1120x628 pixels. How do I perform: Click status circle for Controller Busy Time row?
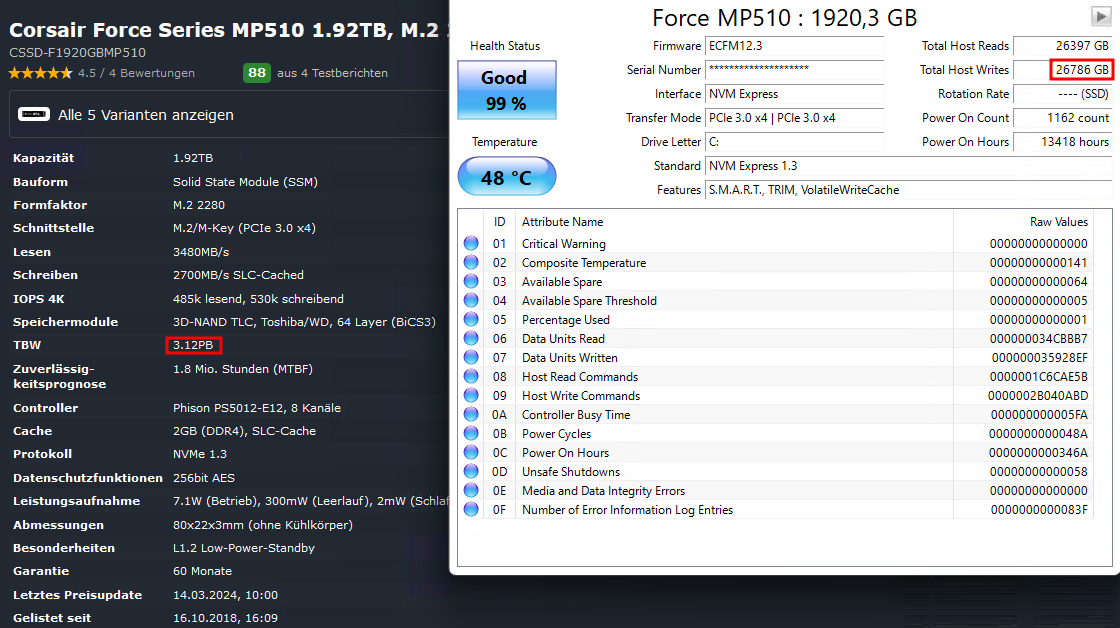pyautogui.click(x=471, y=414)
